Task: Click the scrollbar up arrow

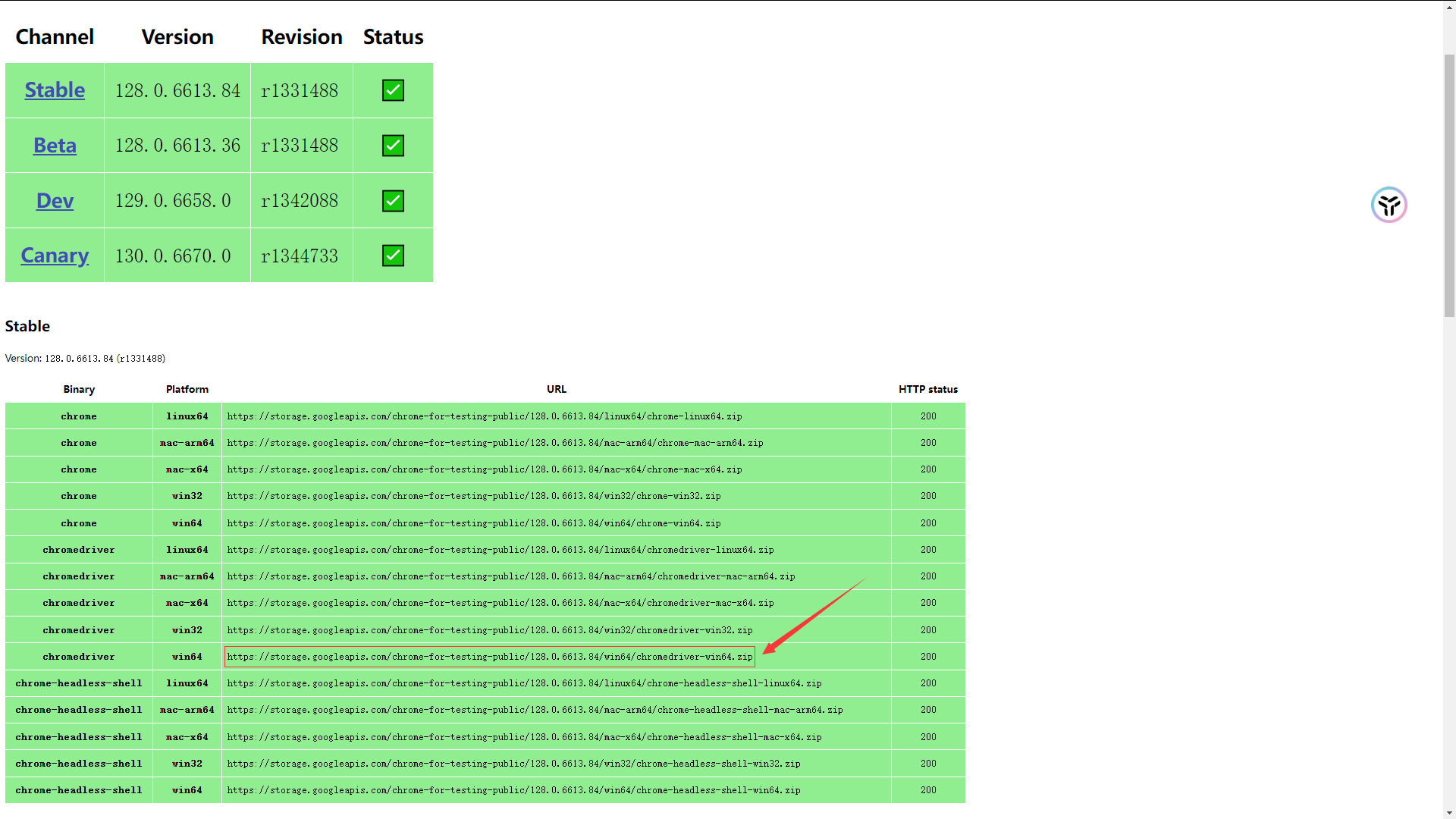Action: pyautogui.click(x=1449, y=6)
